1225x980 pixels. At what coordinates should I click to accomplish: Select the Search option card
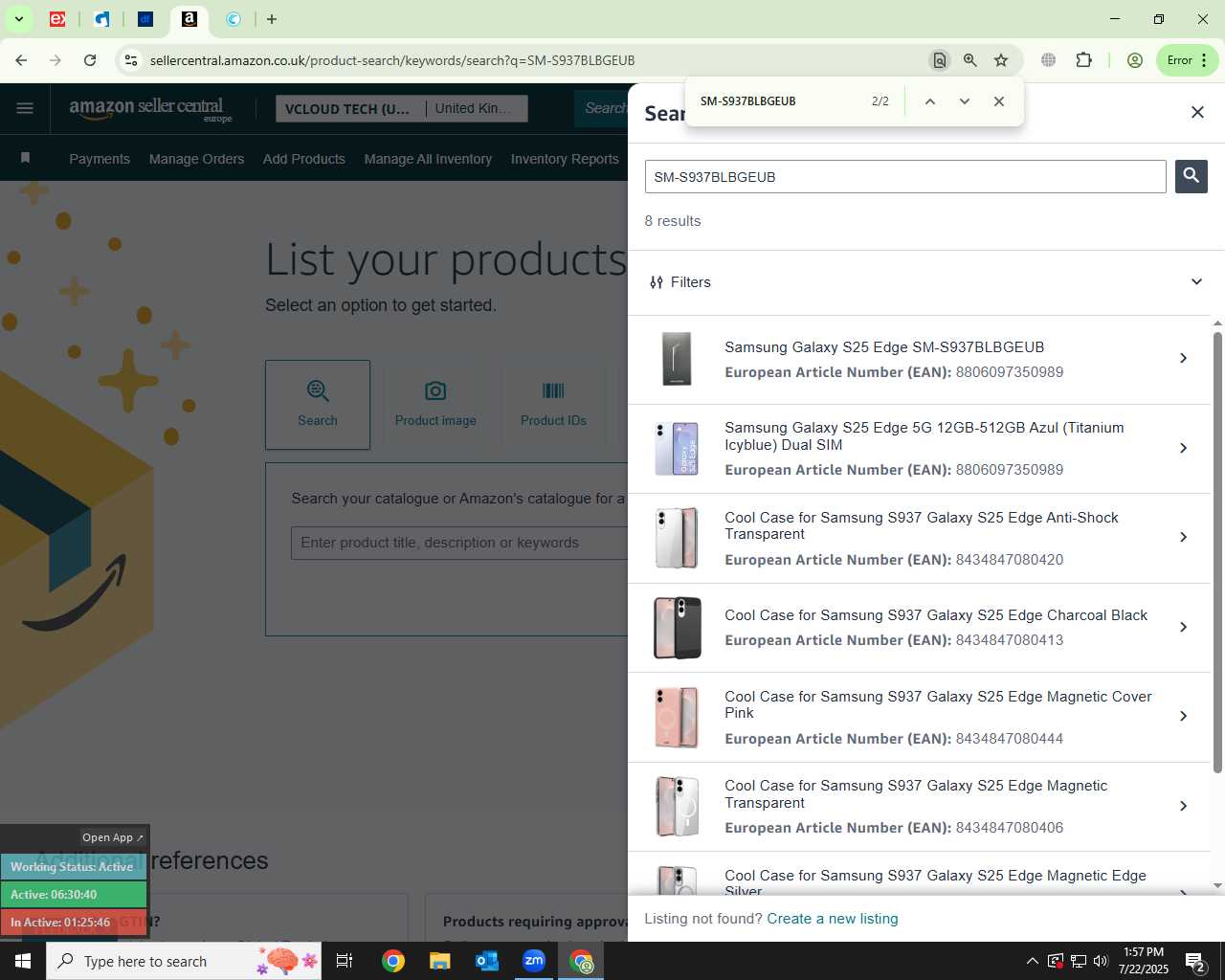318,405
